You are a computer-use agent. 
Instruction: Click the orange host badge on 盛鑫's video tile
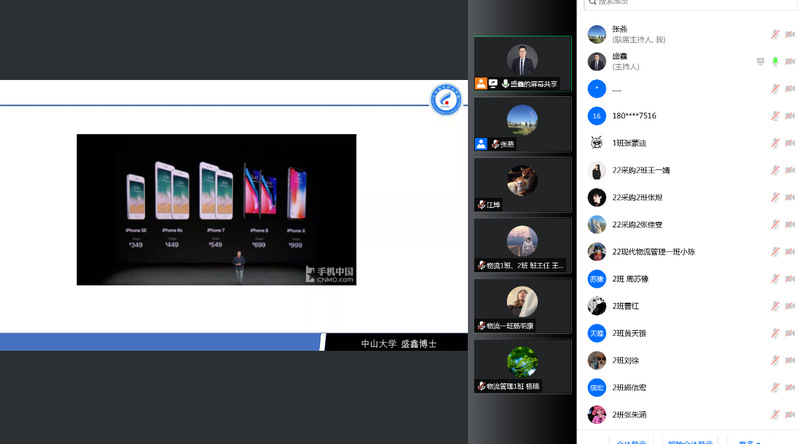pos(481,84)
